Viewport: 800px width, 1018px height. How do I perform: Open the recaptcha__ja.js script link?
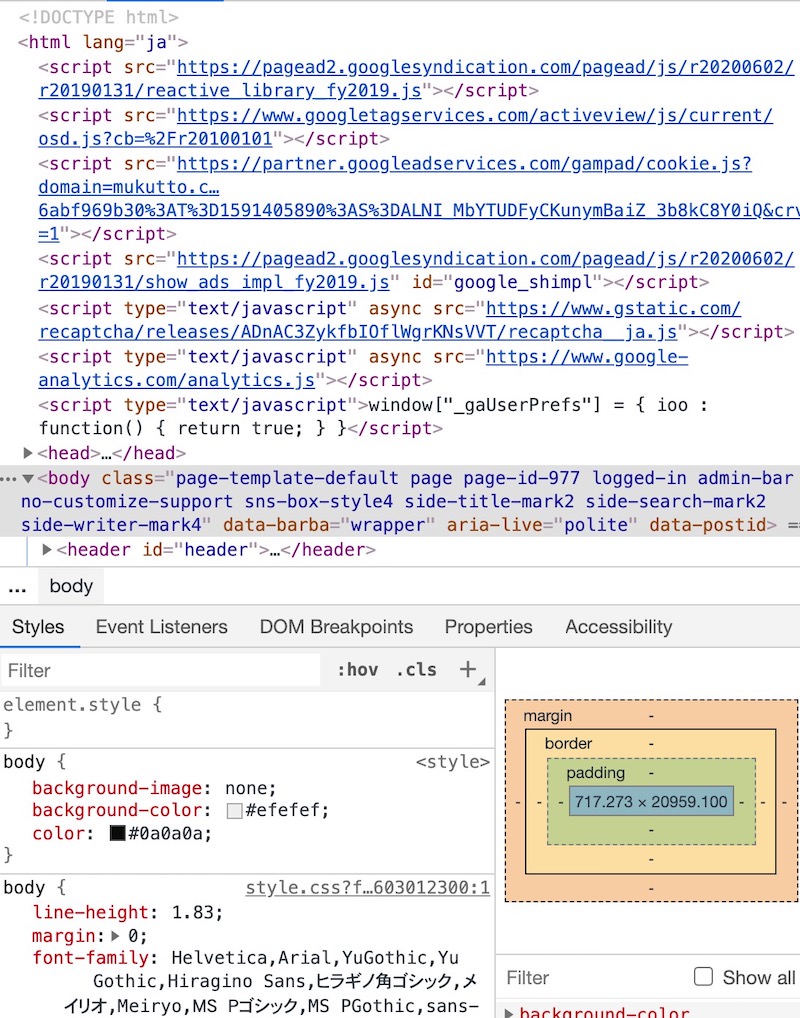(x=390, y=320)
